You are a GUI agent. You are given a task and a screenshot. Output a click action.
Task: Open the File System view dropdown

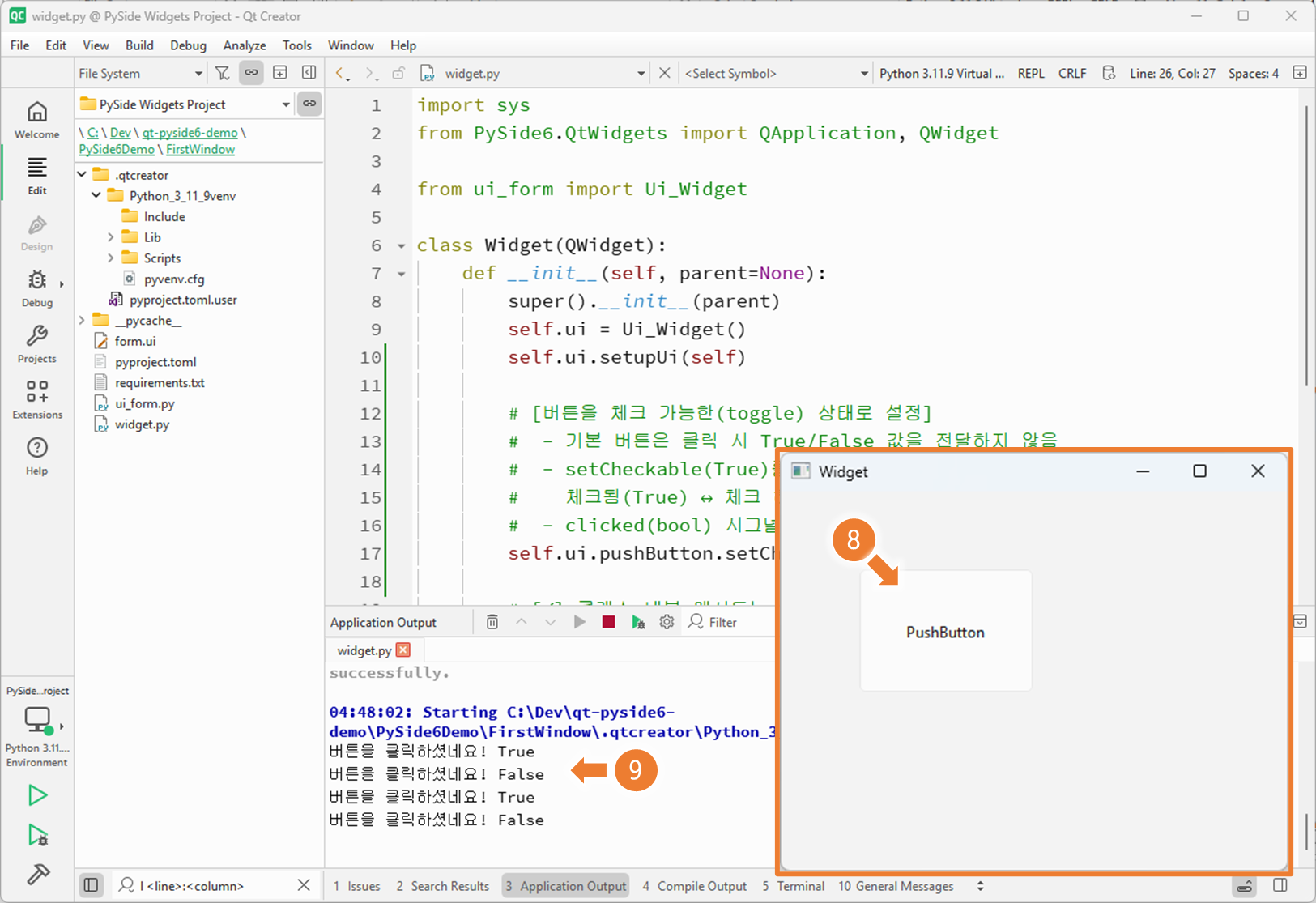[x=140, y=73]
